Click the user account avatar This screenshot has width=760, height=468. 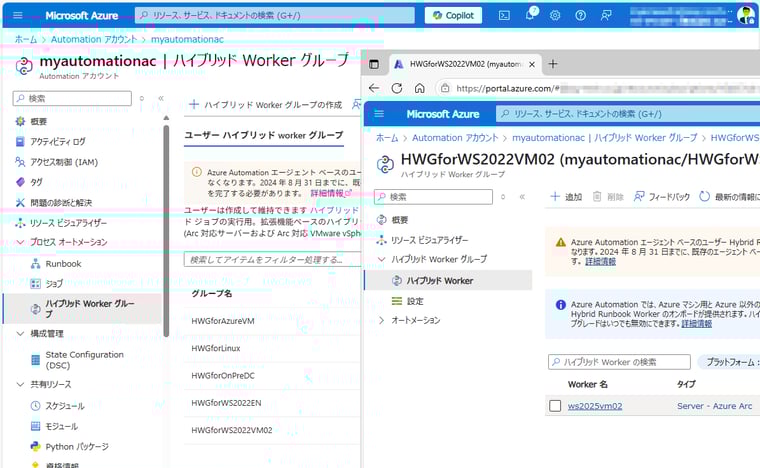(745, 15)
